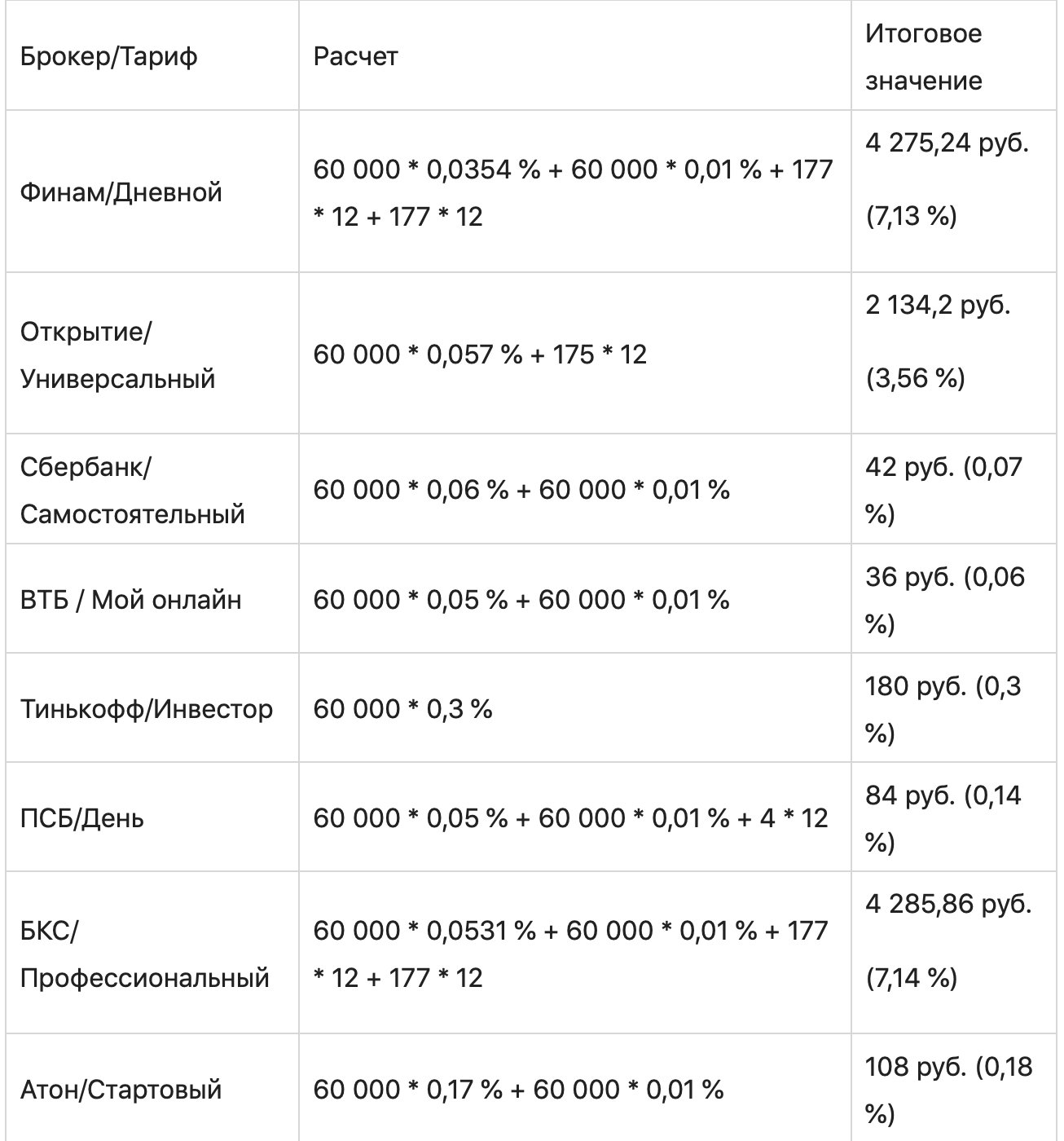Image resolution: width=1064 pixels, height=1141 pixels.
Task: Select the Атон/Стартовый broker cell
Action: [x=121, y=1090]
